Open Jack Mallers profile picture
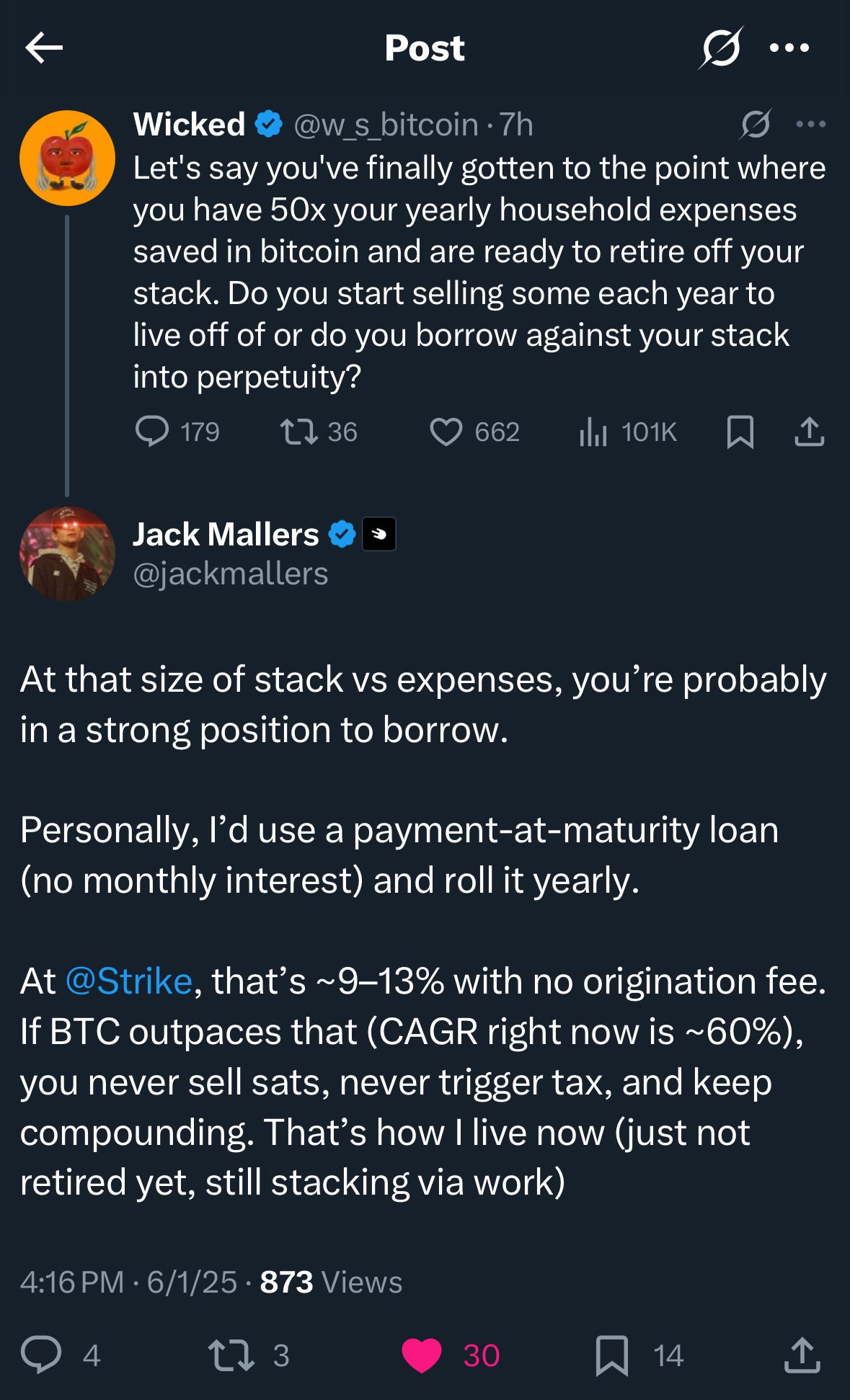850x1400 pixels. [x=67, y=554]
